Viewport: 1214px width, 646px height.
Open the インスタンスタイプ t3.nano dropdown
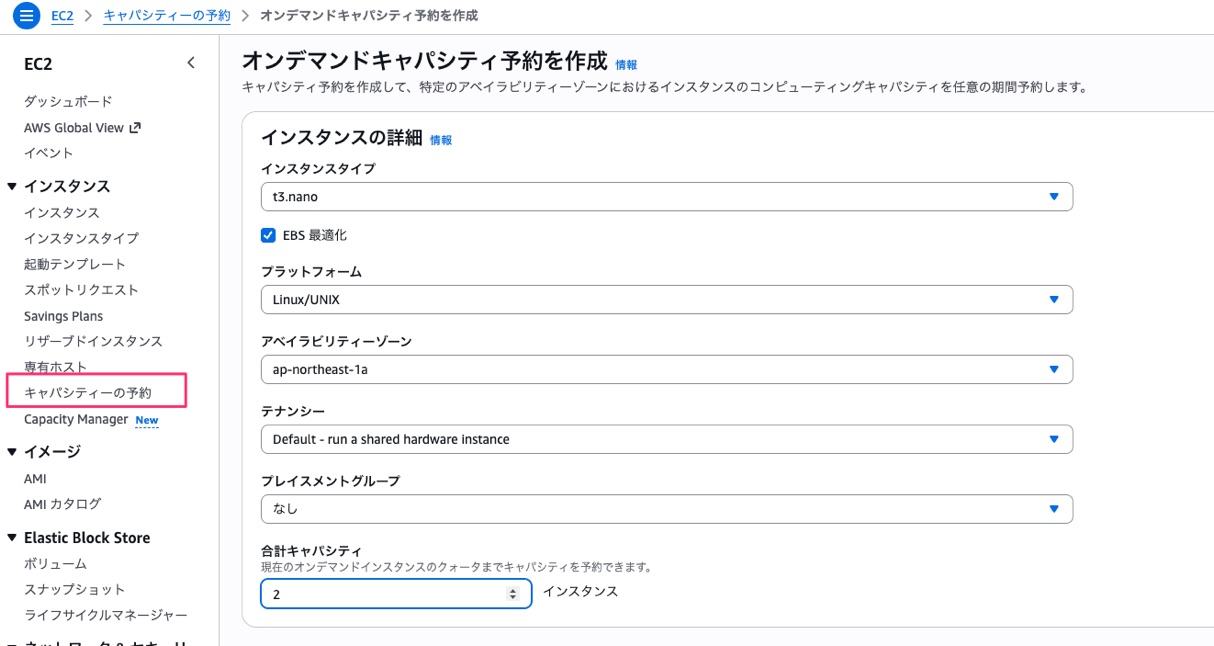coord(666,197)
